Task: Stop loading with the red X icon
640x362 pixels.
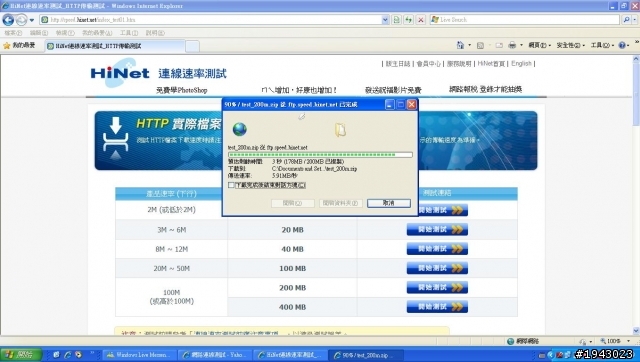Action: point(421,20)
